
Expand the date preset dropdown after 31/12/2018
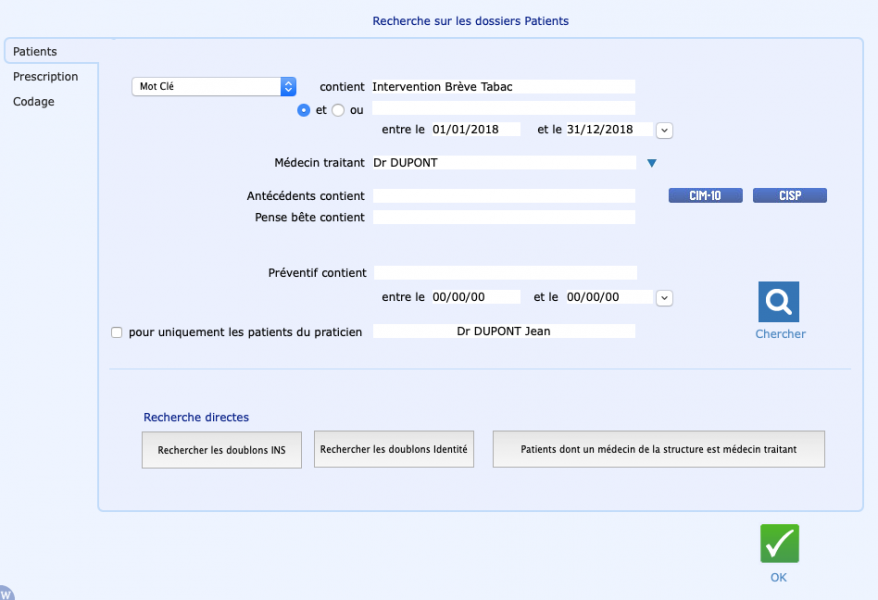pyautogui.click(x=664, y=130)
